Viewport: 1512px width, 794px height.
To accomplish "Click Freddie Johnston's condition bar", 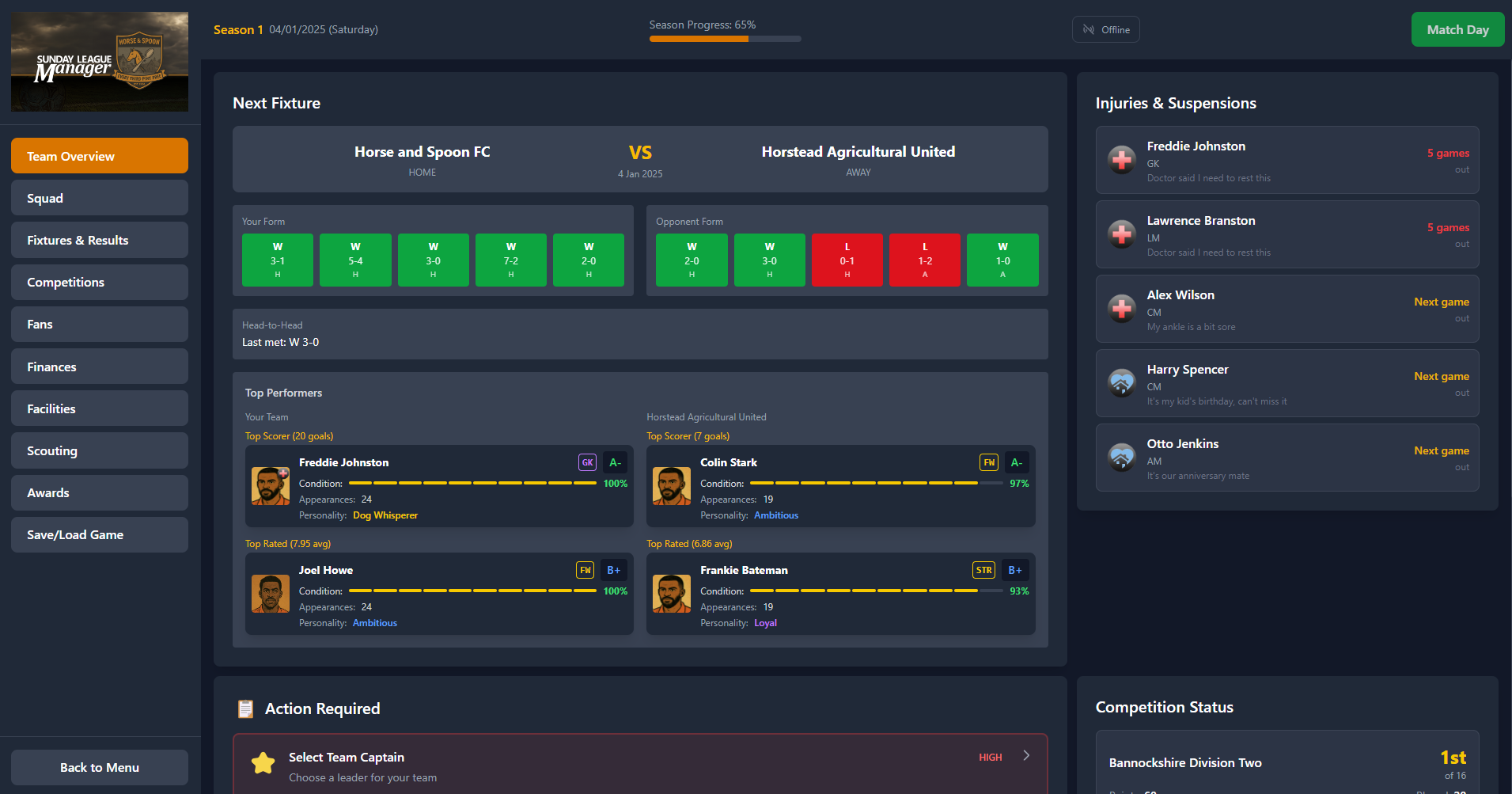I will 472,483.
